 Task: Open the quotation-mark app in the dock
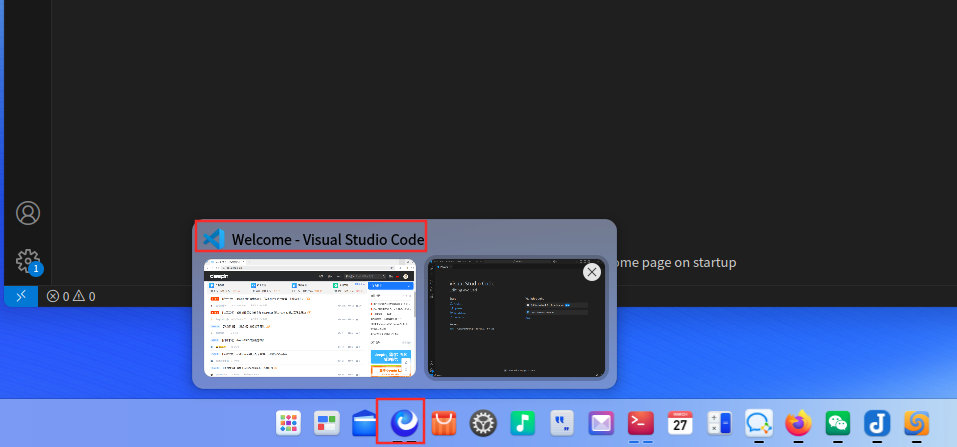[x=562, y=423]
